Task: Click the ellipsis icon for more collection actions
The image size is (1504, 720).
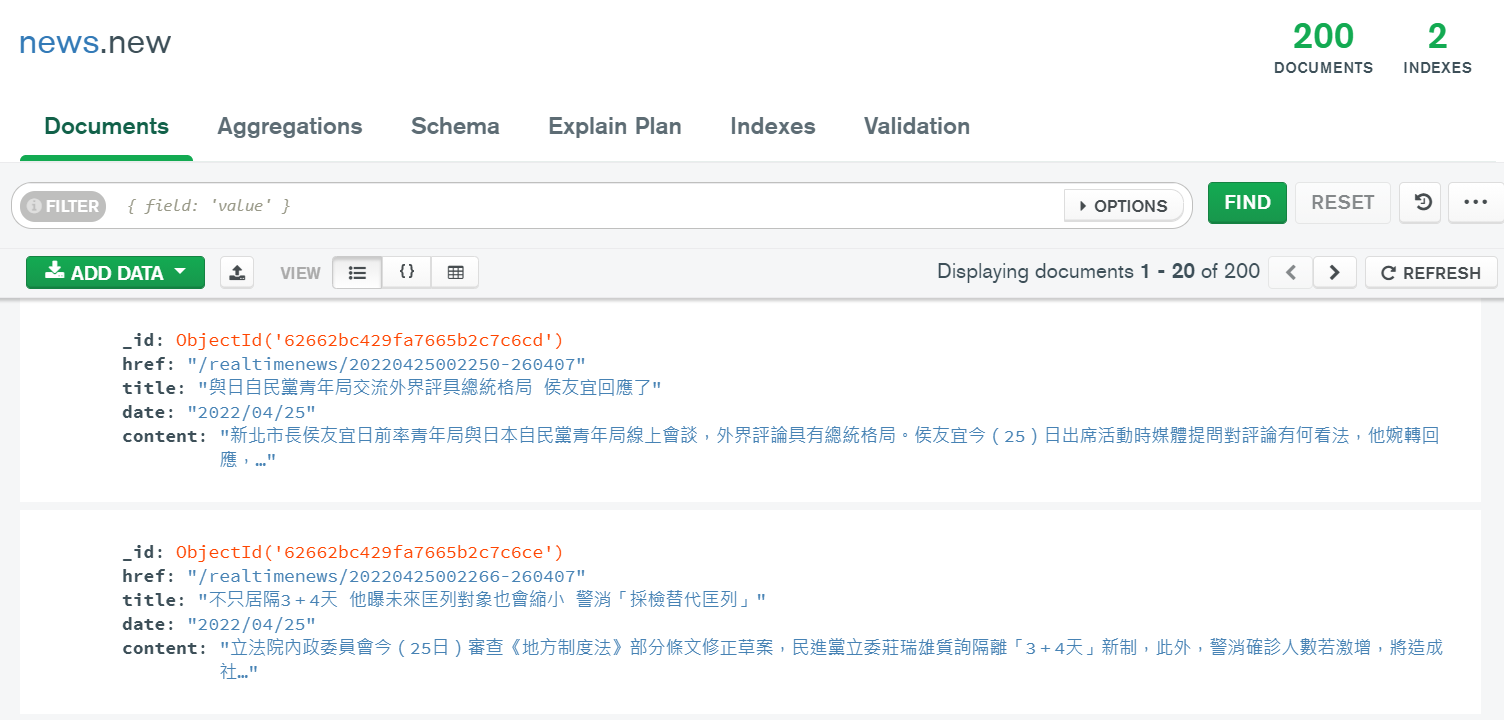Action: 1475,202
